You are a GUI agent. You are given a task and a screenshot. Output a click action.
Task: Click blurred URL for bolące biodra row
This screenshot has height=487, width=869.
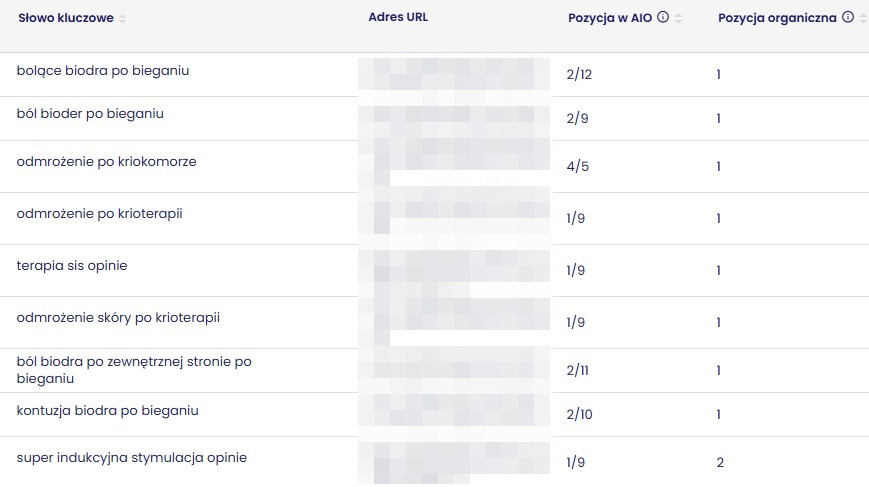click(x=453, y=75)
